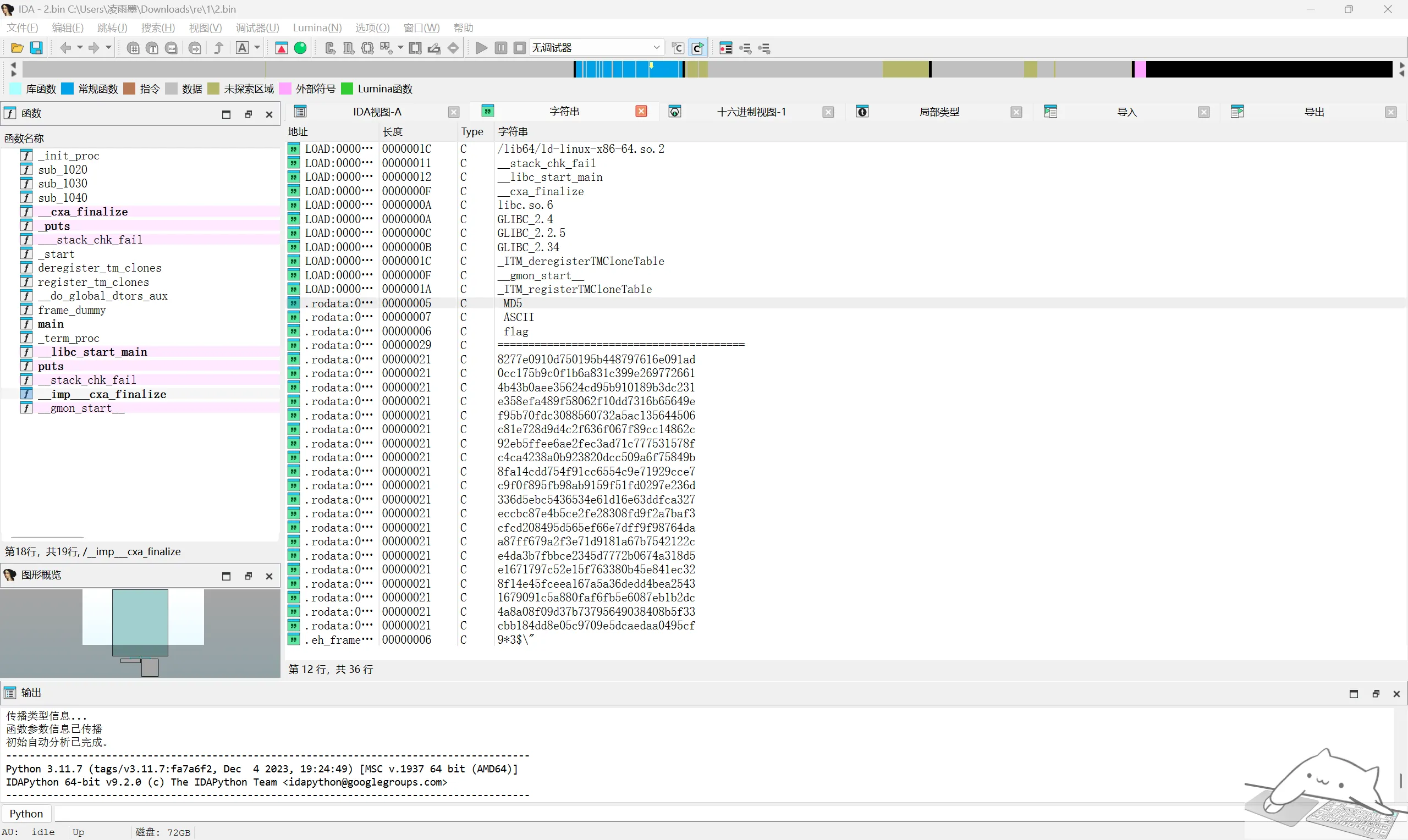Switch to the IDA视图-A tab

[377, 112]
